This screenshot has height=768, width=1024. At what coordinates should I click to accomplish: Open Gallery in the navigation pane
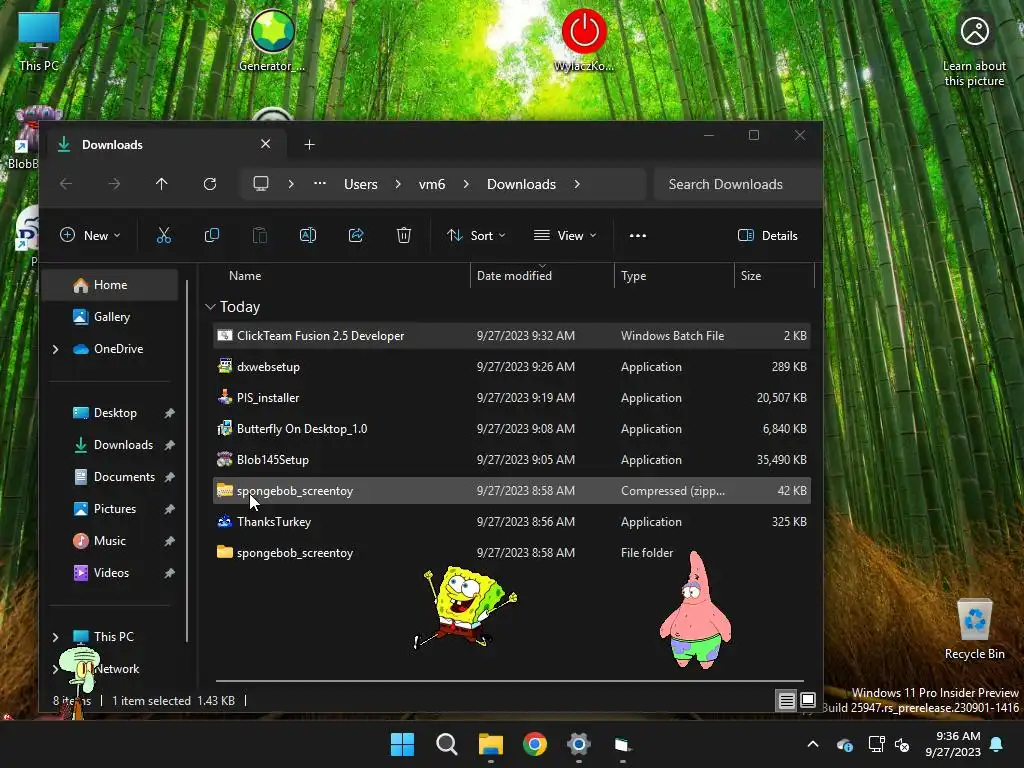110,317
